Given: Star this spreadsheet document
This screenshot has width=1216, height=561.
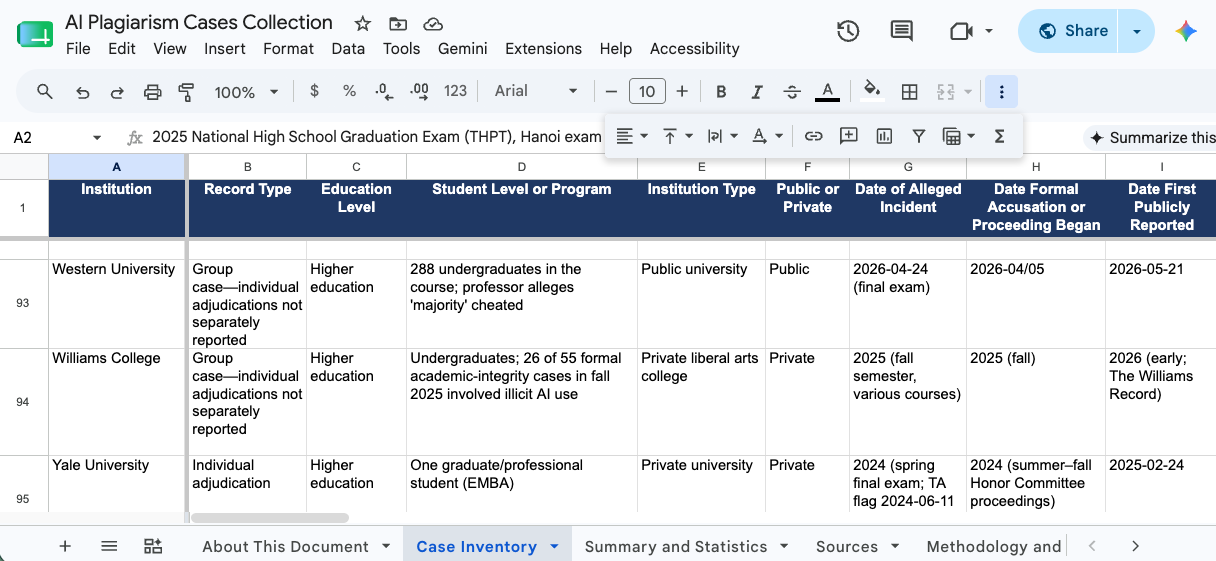Looking at the screenshot, I should 363,23.
